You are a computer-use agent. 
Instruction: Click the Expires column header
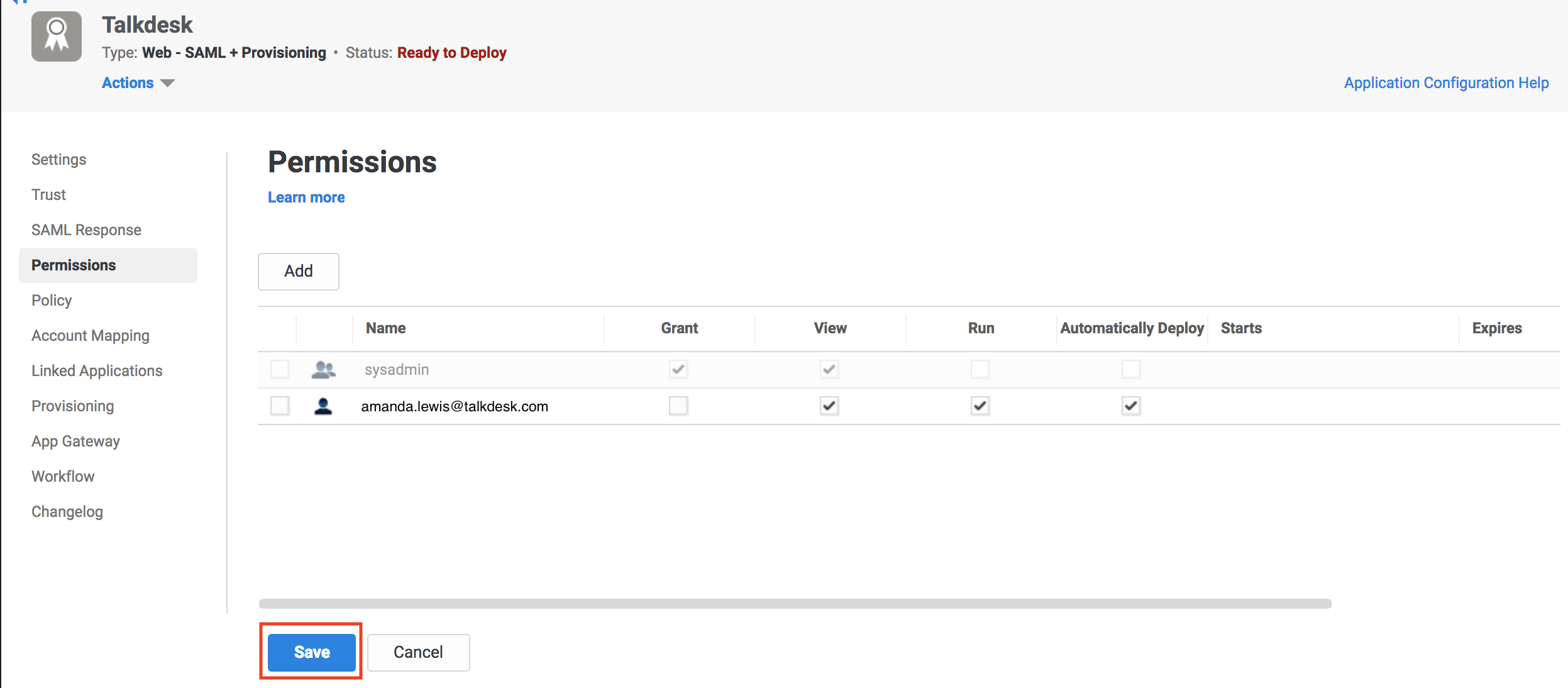coord(1497,328)
